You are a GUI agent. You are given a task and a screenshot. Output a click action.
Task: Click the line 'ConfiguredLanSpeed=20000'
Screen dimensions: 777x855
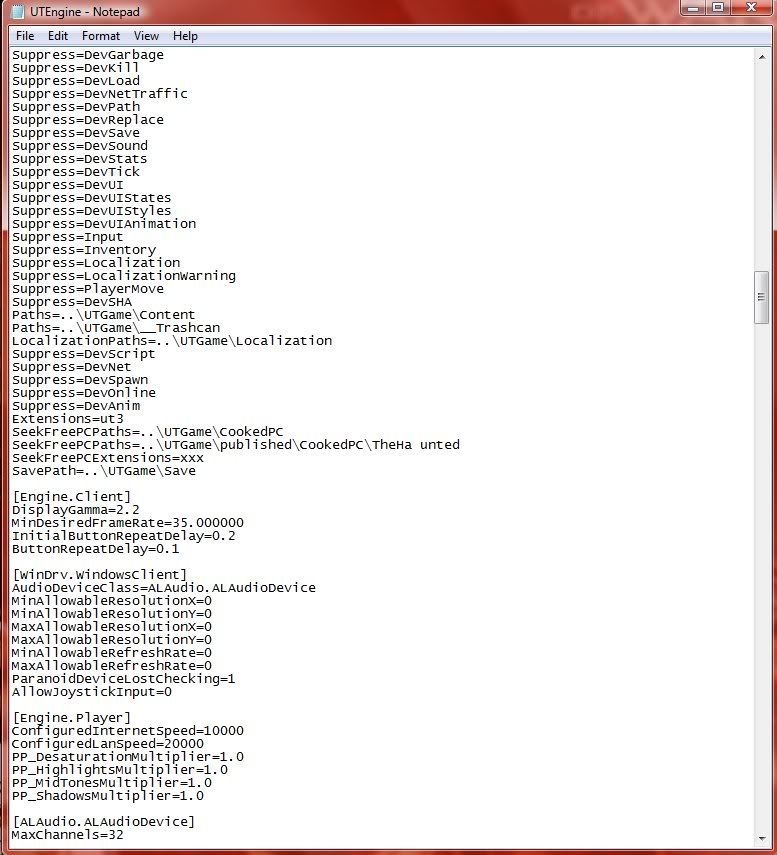pos(108,744)
